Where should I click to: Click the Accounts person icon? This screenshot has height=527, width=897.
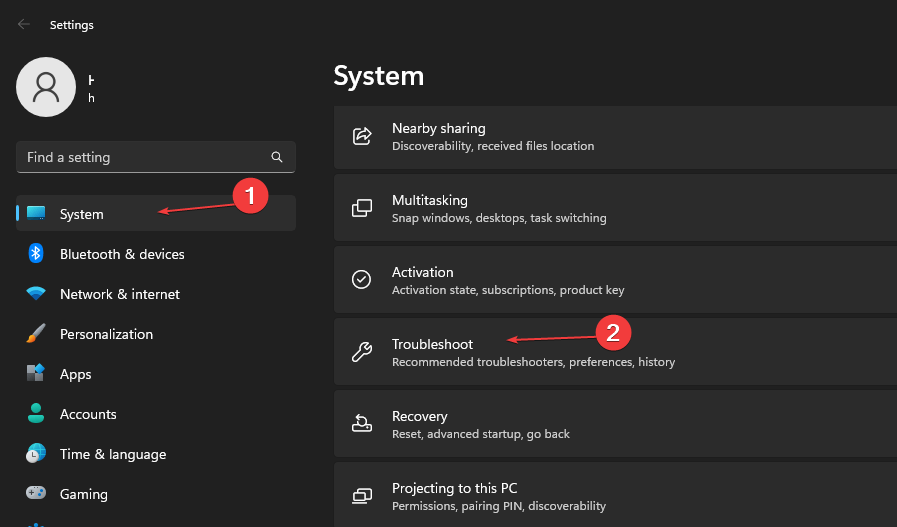point(36,414)
